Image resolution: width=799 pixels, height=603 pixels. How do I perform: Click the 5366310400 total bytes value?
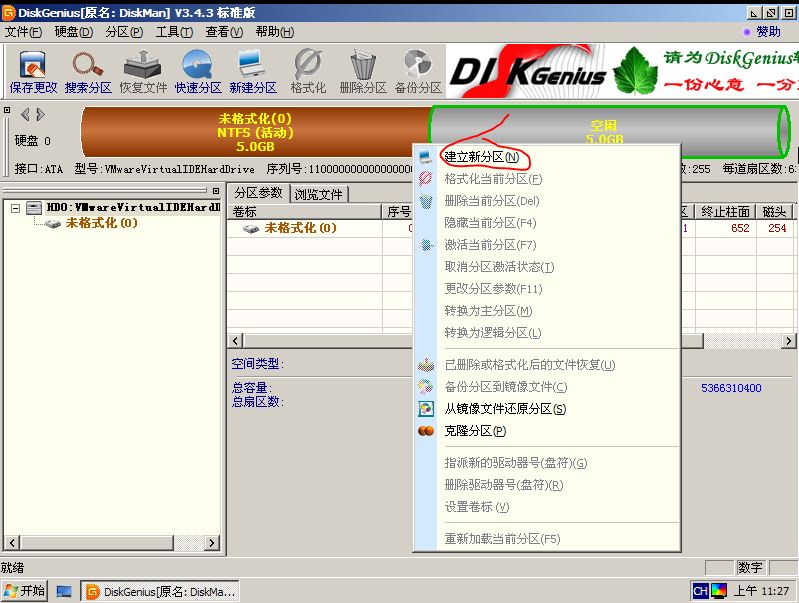tap(731, 388)
